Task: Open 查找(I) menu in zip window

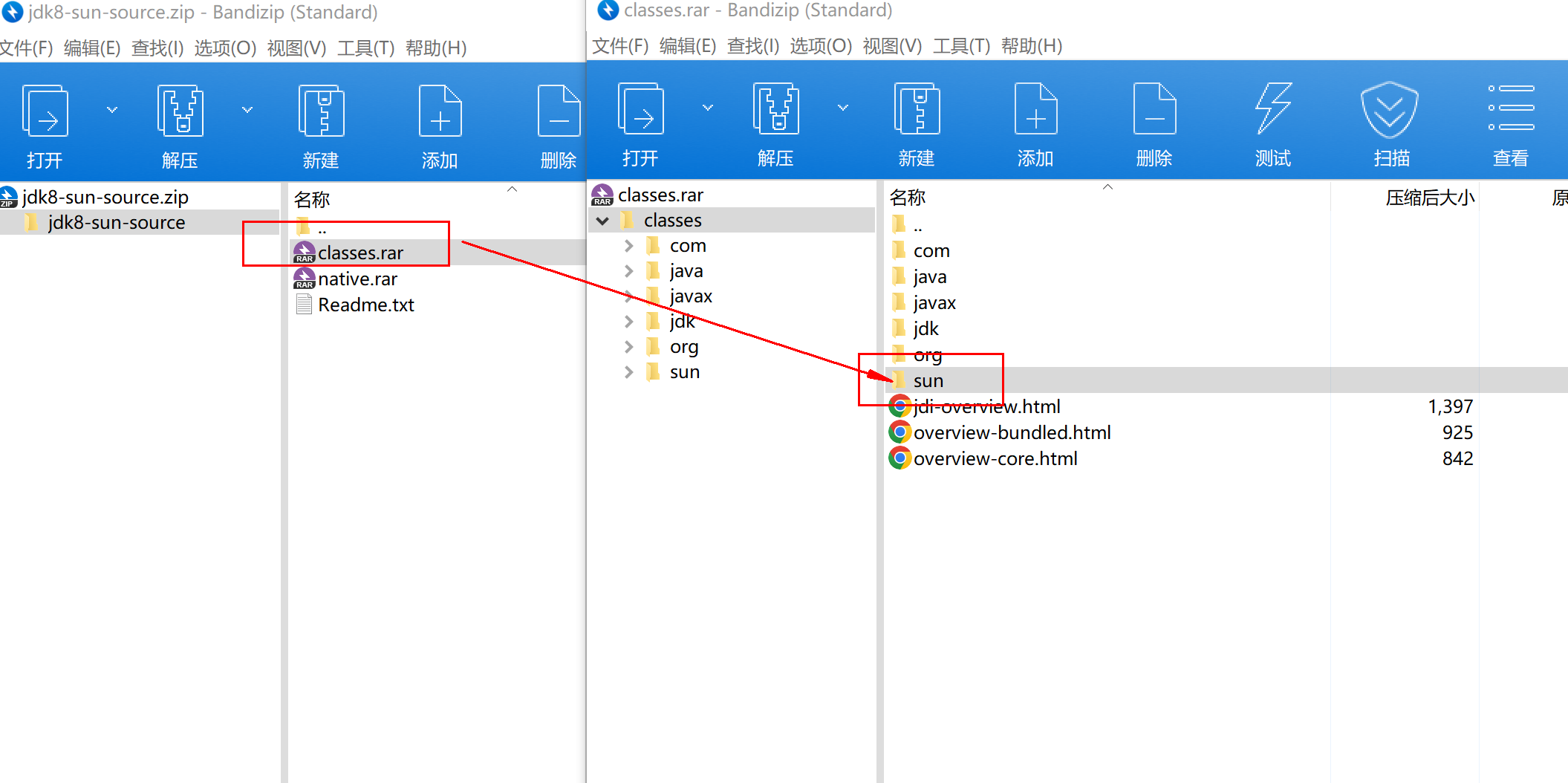Action: (x=157, y=48)
